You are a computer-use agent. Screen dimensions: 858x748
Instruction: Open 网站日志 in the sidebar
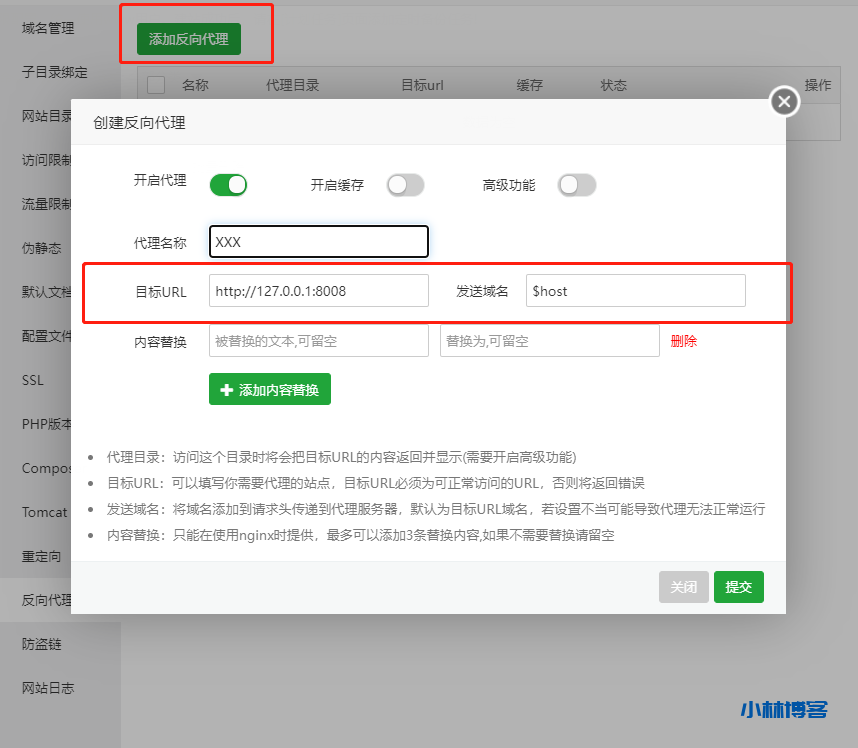48,688
